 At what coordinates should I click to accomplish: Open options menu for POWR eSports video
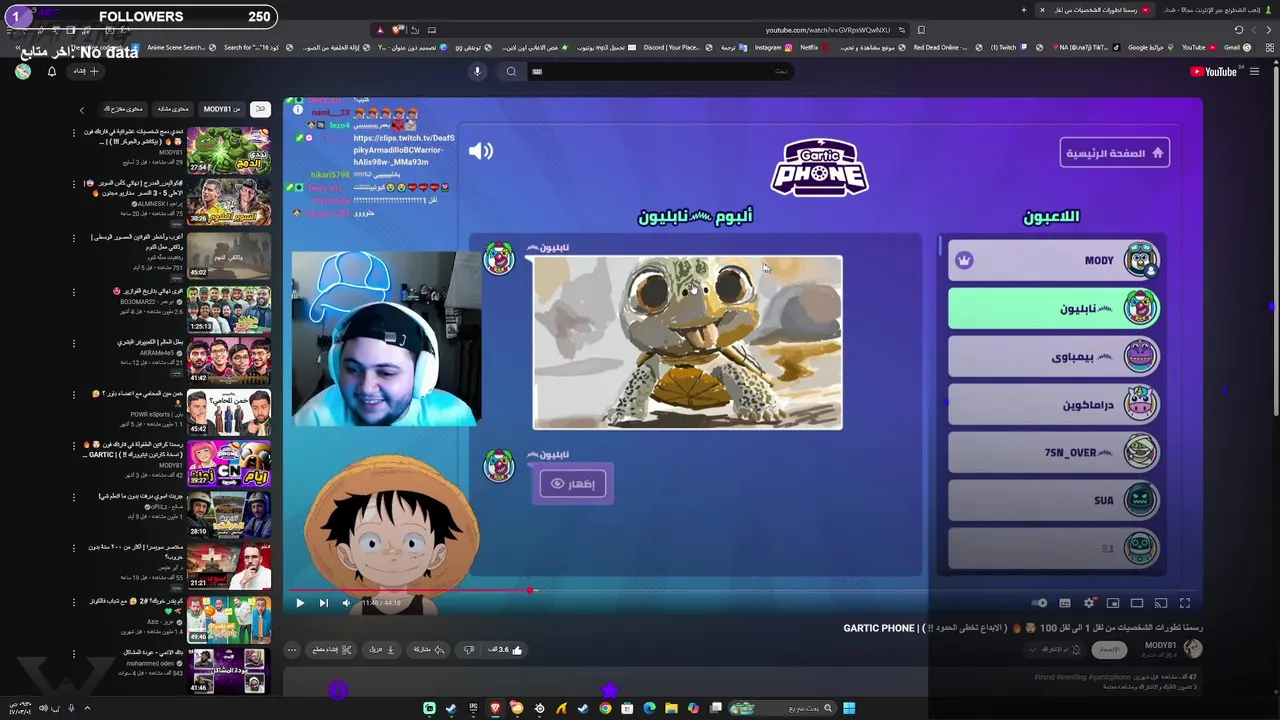[74, 394]
